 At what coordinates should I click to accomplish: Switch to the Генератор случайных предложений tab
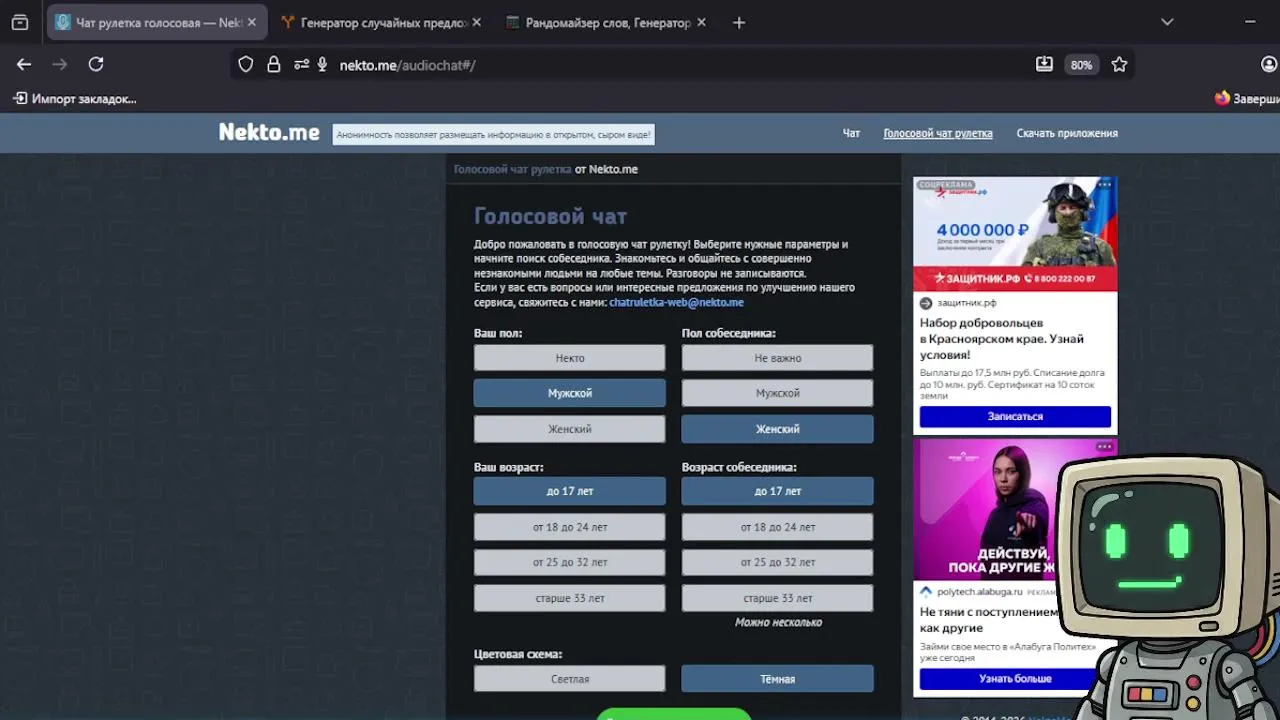tap(380, 22)
